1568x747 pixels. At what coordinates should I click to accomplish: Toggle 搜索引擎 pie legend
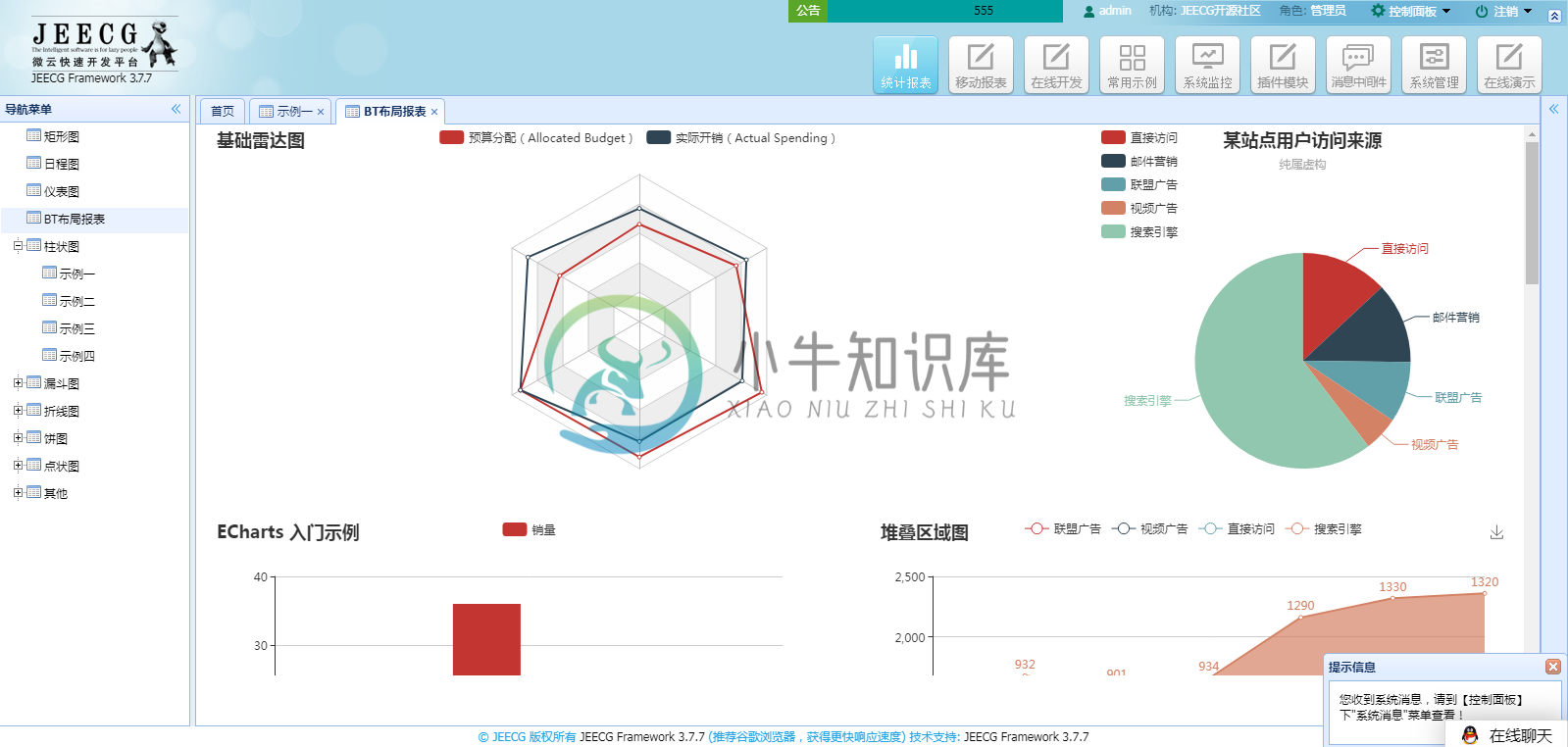pyautogui.click(x=1139, y=232)
